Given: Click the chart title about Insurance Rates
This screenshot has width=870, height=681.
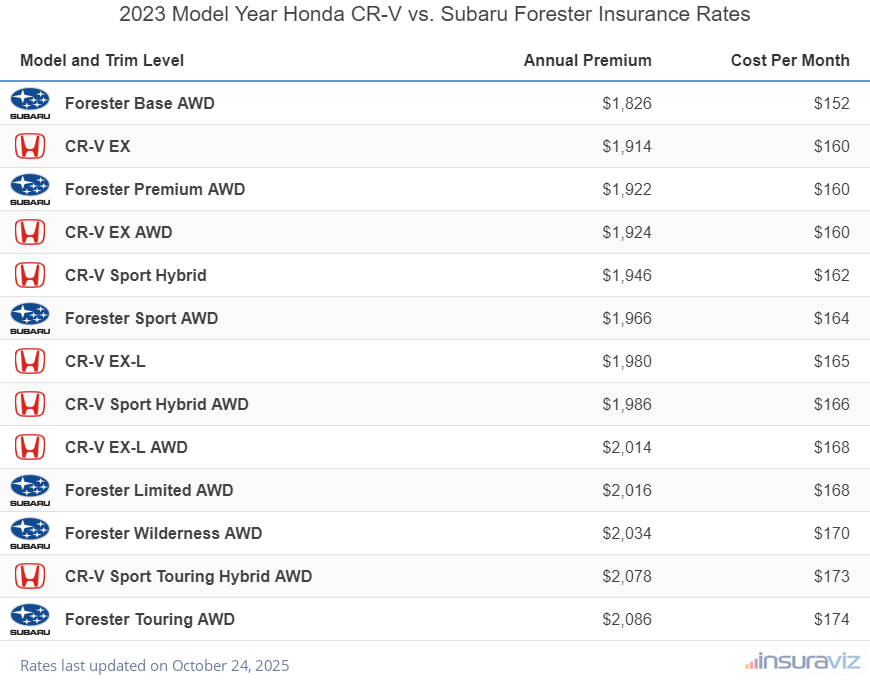Looking at the screenshot, I should coord(435,15).
